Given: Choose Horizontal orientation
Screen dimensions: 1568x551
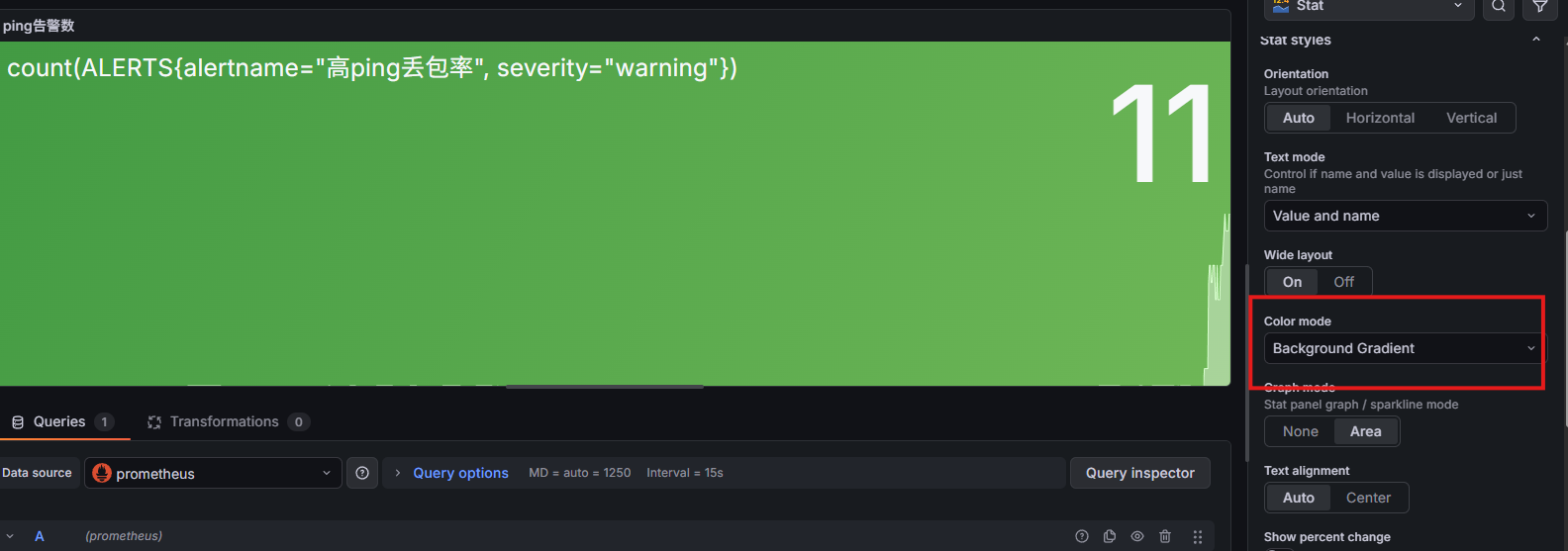Looking at the screenshot, I should point(1380,118).
